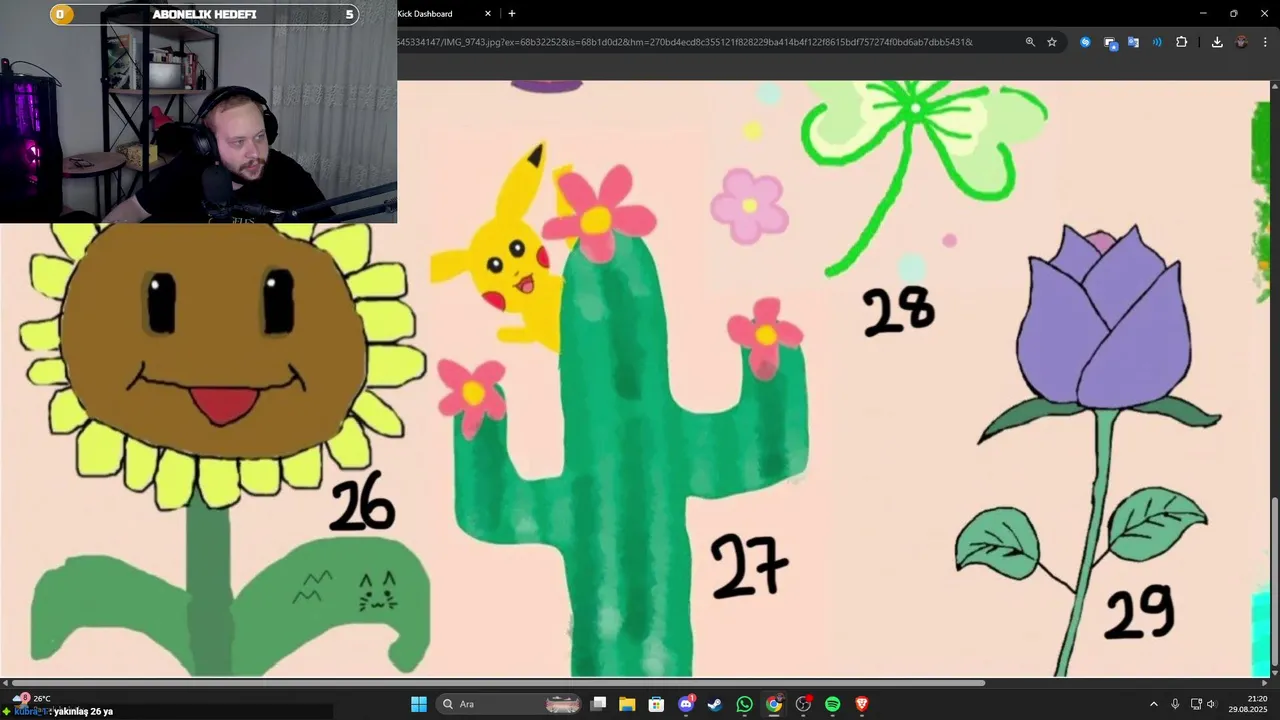Open the Chrome three-dot menu
This screenshot has height=720, width=1280.
(1265, 42)
